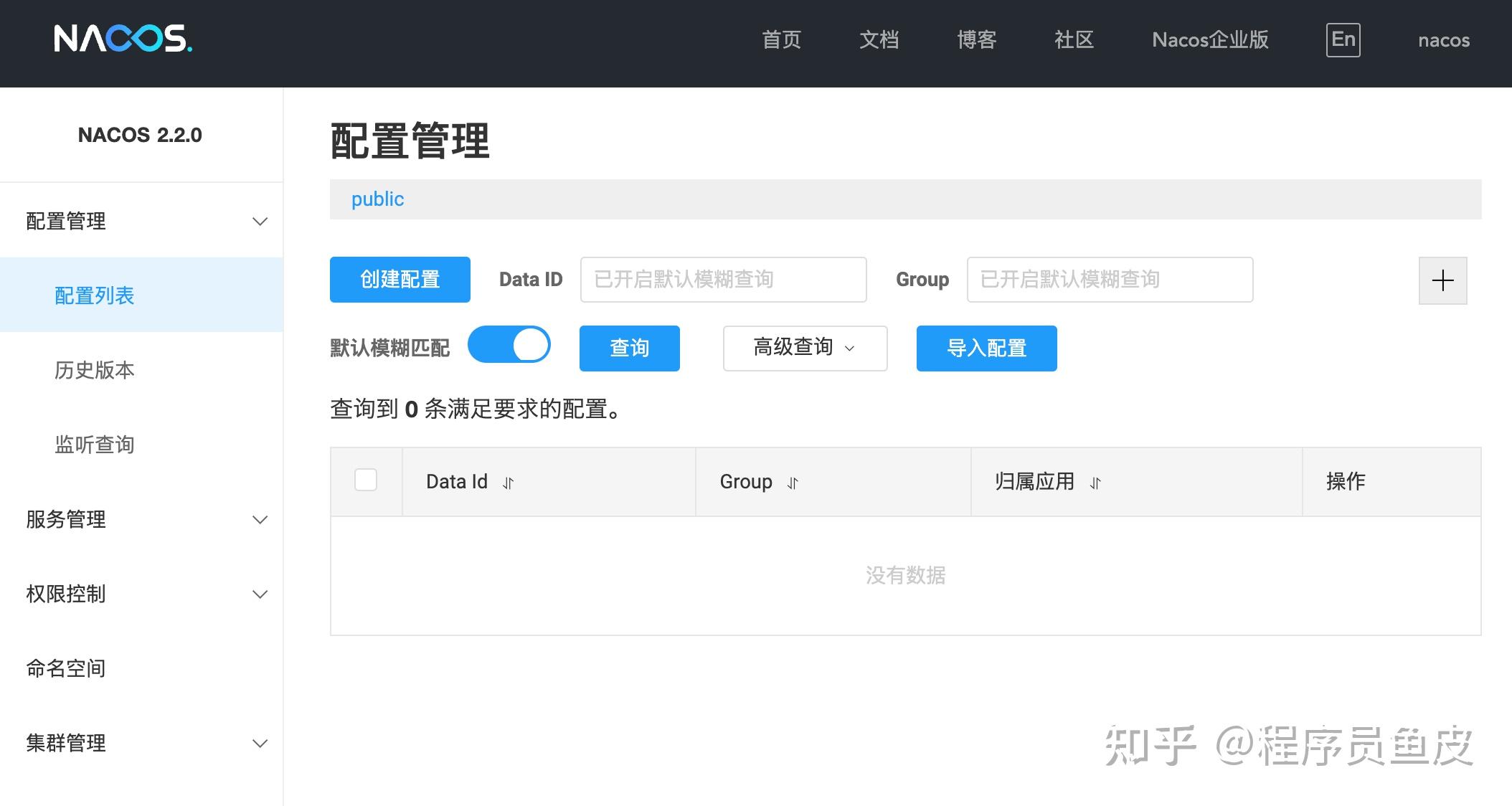Viewport: 1512px width, 806px height.
Task: Go to 命名空间 page
Action: pyautogui.click(x=66, y=668)
